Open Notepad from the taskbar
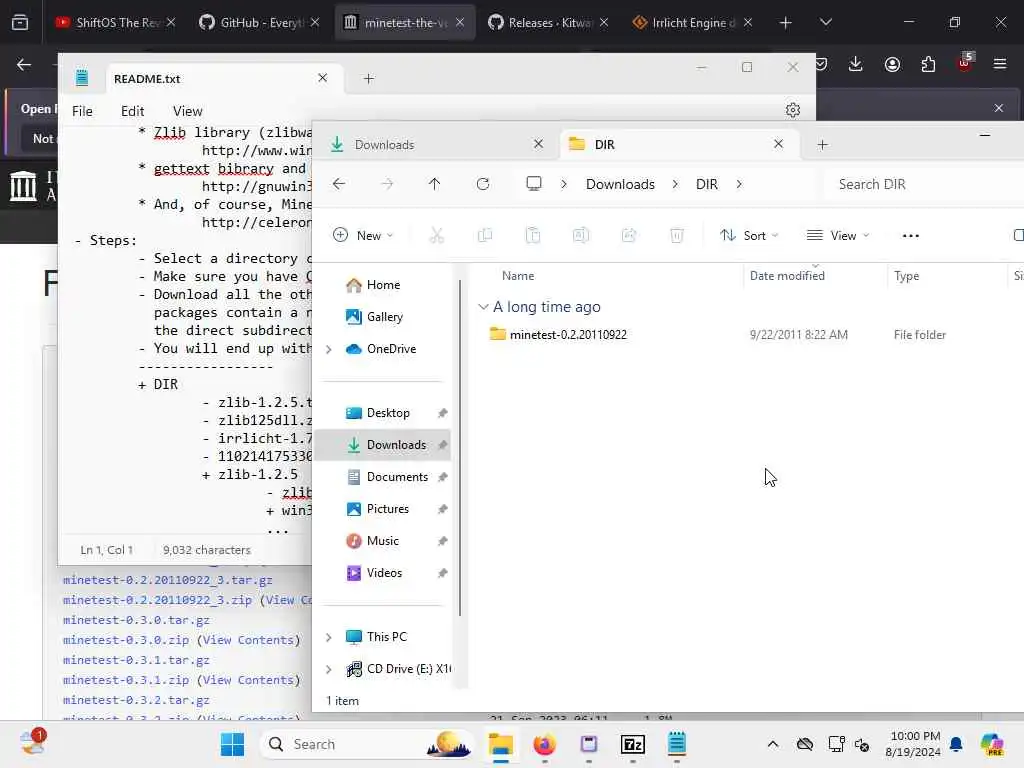This screenshot has height=768, width=1024. [x=677, y=744]
